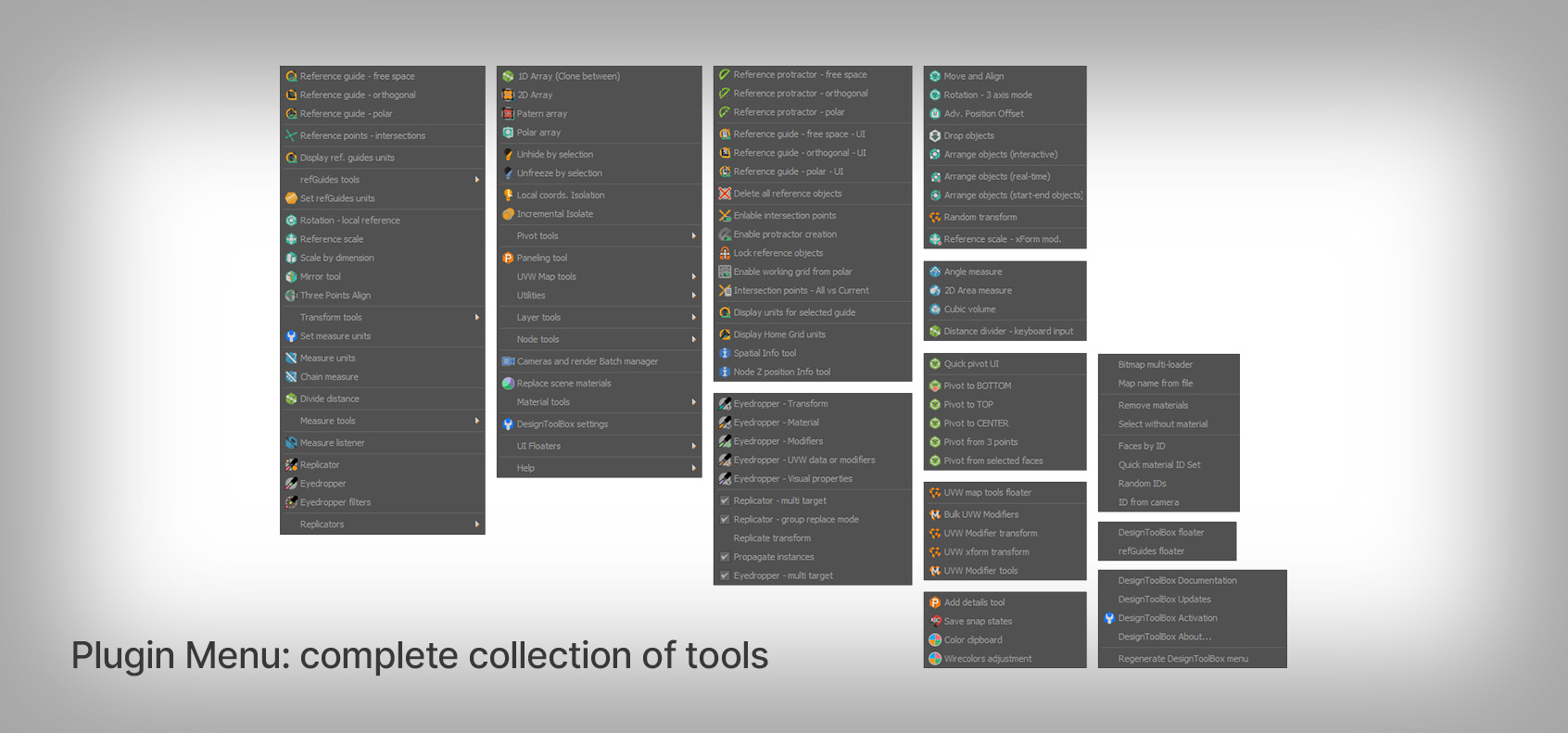
Task: Toggle the Propagate instances checkbox
Action: pyautogui.click(x=725, y=557)
